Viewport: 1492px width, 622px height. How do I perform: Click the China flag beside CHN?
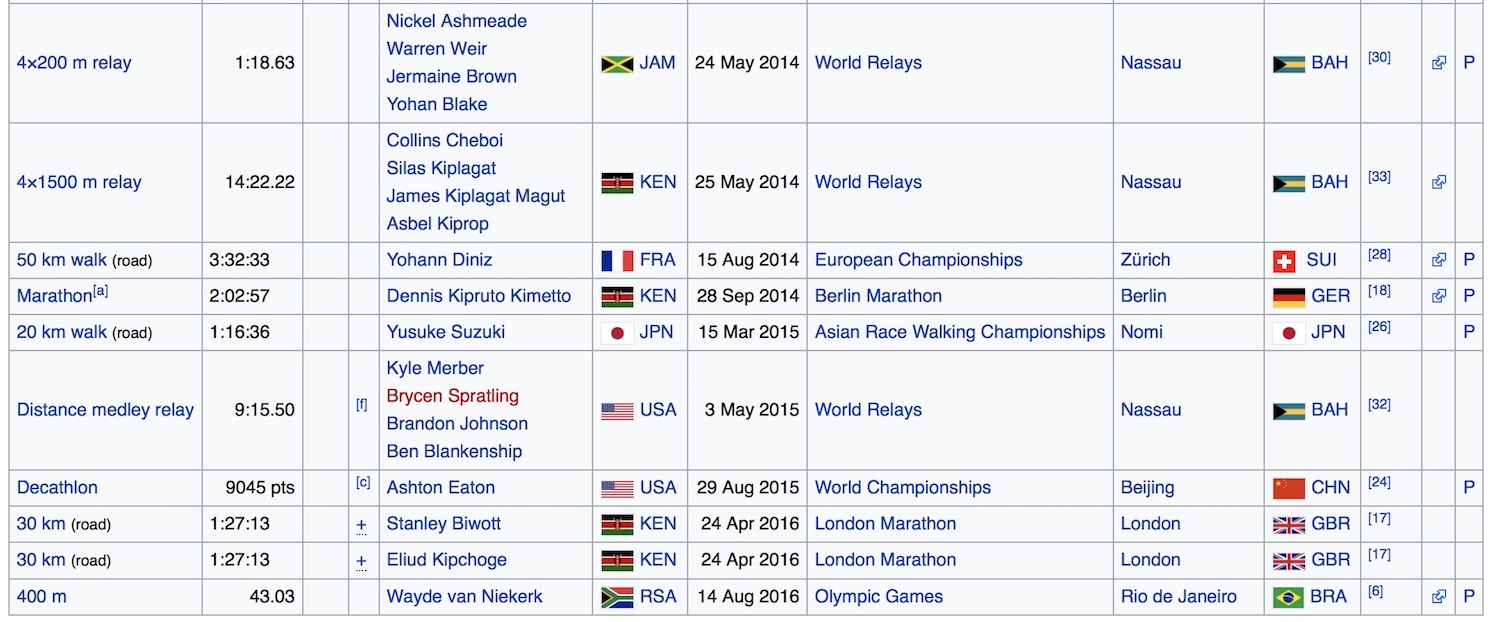pos(1288,488)
